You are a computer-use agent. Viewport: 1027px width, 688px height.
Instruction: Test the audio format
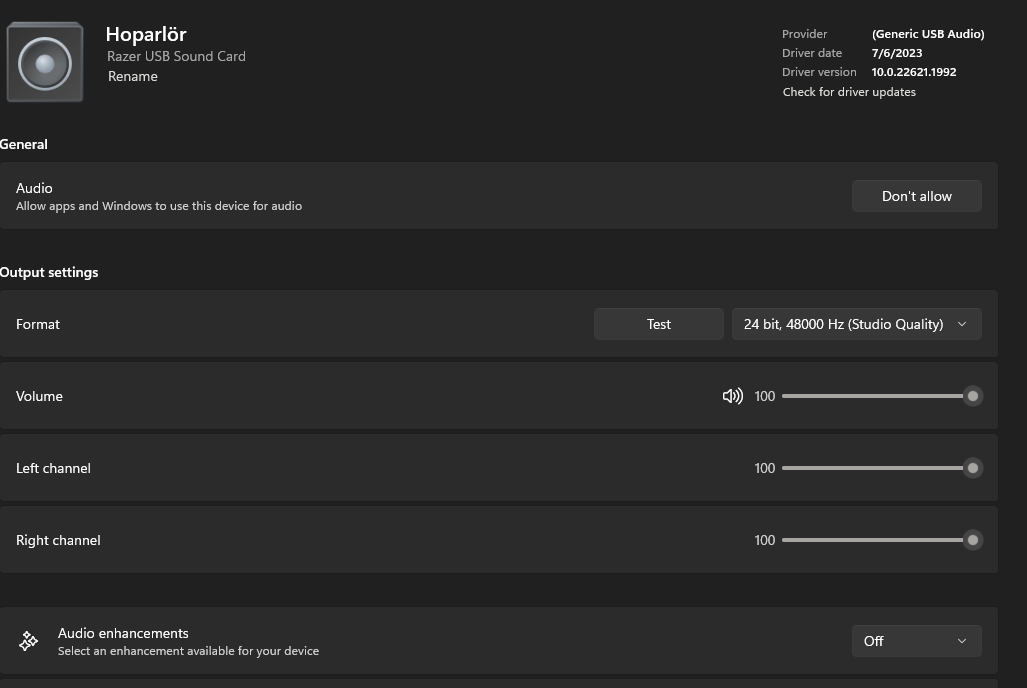tap(658, 324)
